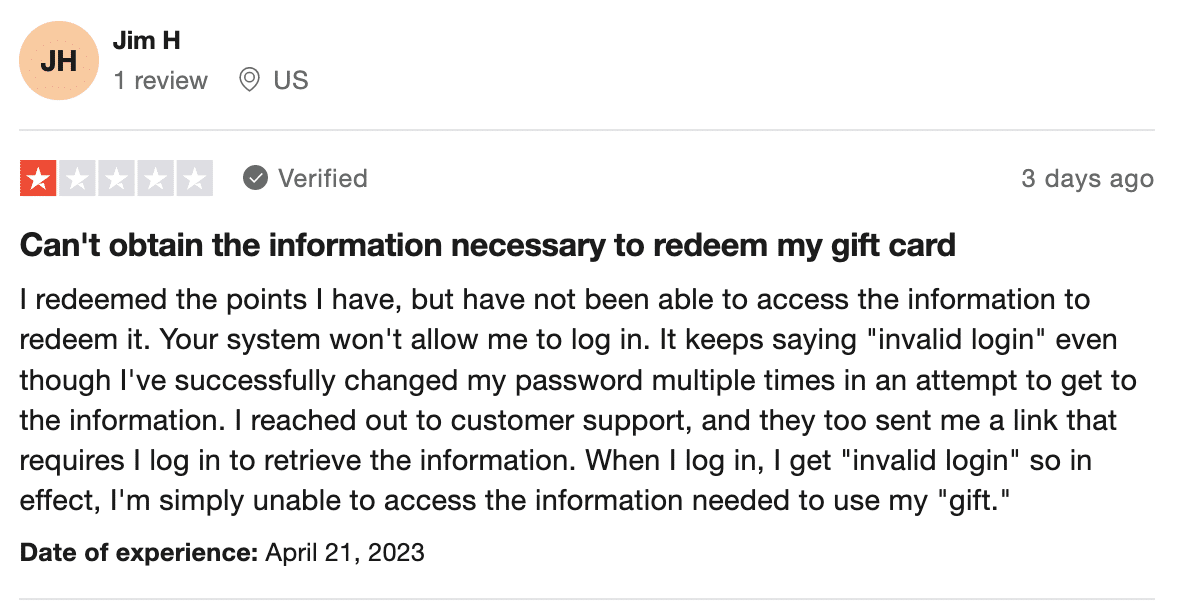Click the second grey star
The width and height of the screenshot is (1190, 606).
[x=77, y=178]
